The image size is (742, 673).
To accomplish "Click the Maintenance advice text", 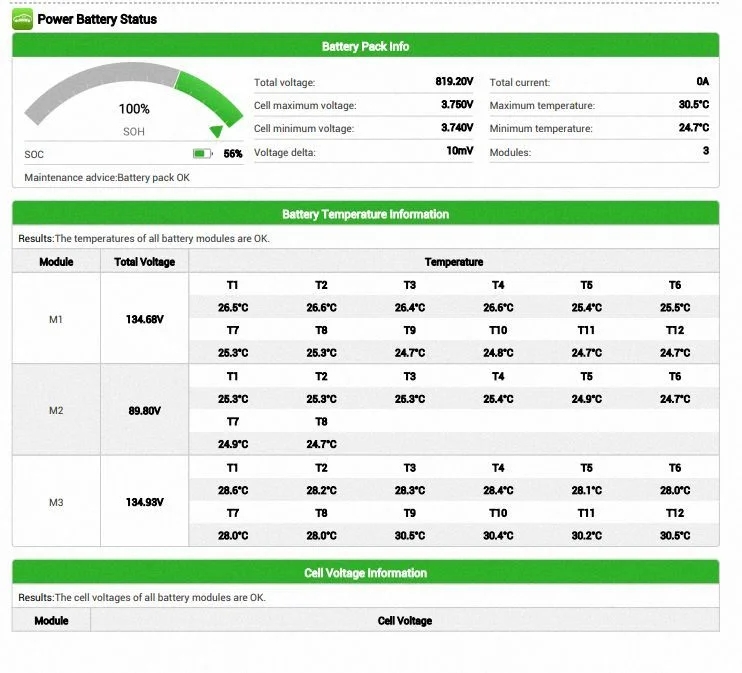I will (x=107, y=177).
